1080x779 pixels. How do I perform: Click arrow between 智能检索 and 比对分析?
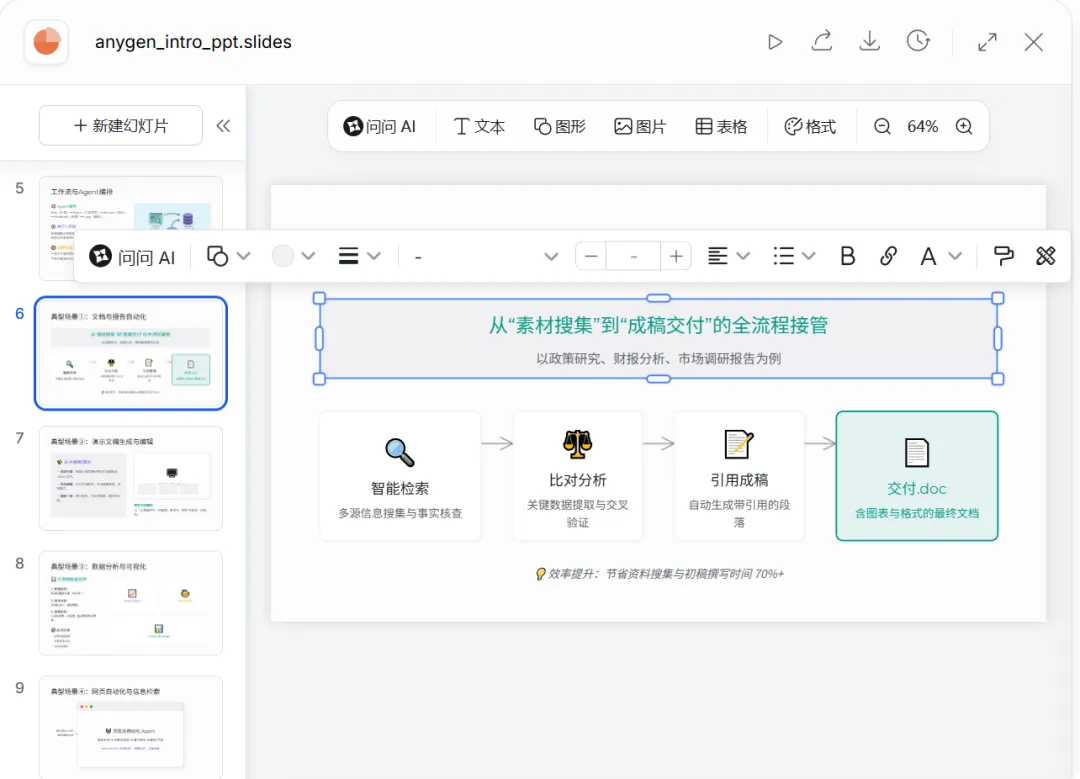(497, 444)
